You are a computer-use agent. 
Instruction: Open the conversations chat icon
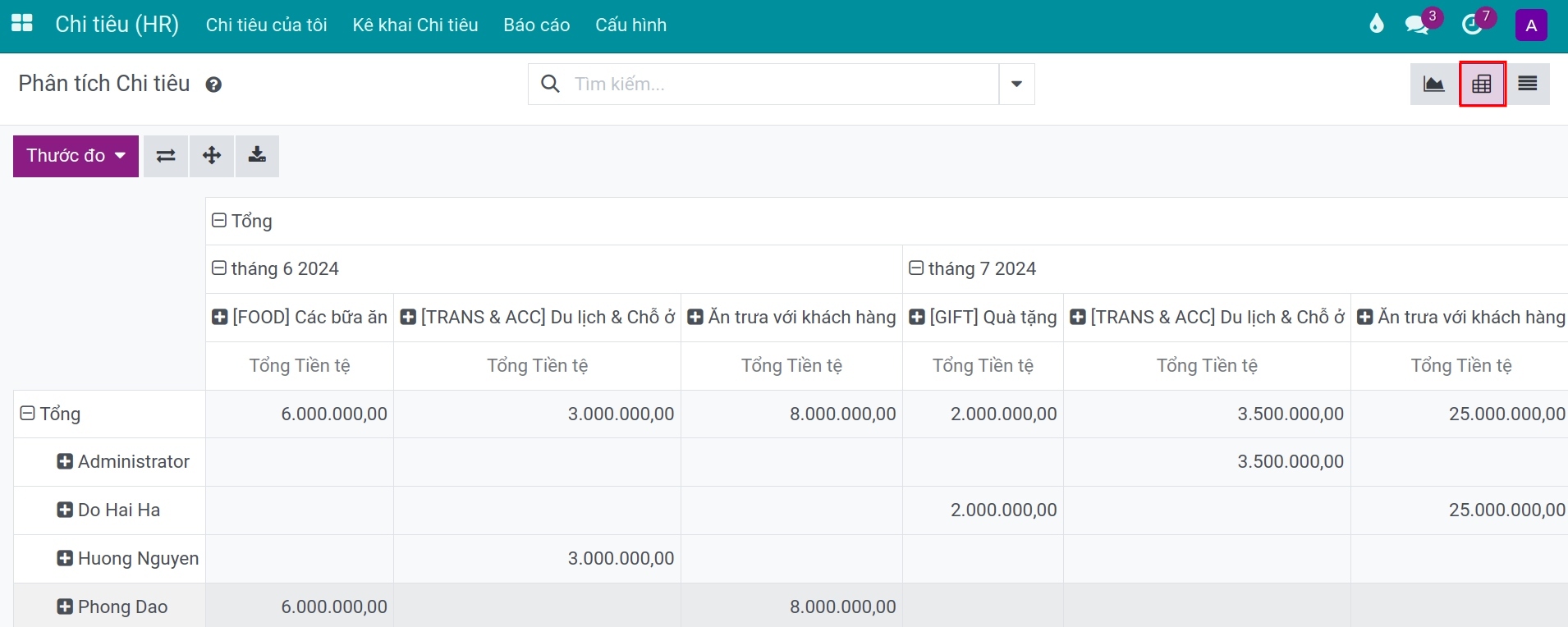pos(1417,25)
